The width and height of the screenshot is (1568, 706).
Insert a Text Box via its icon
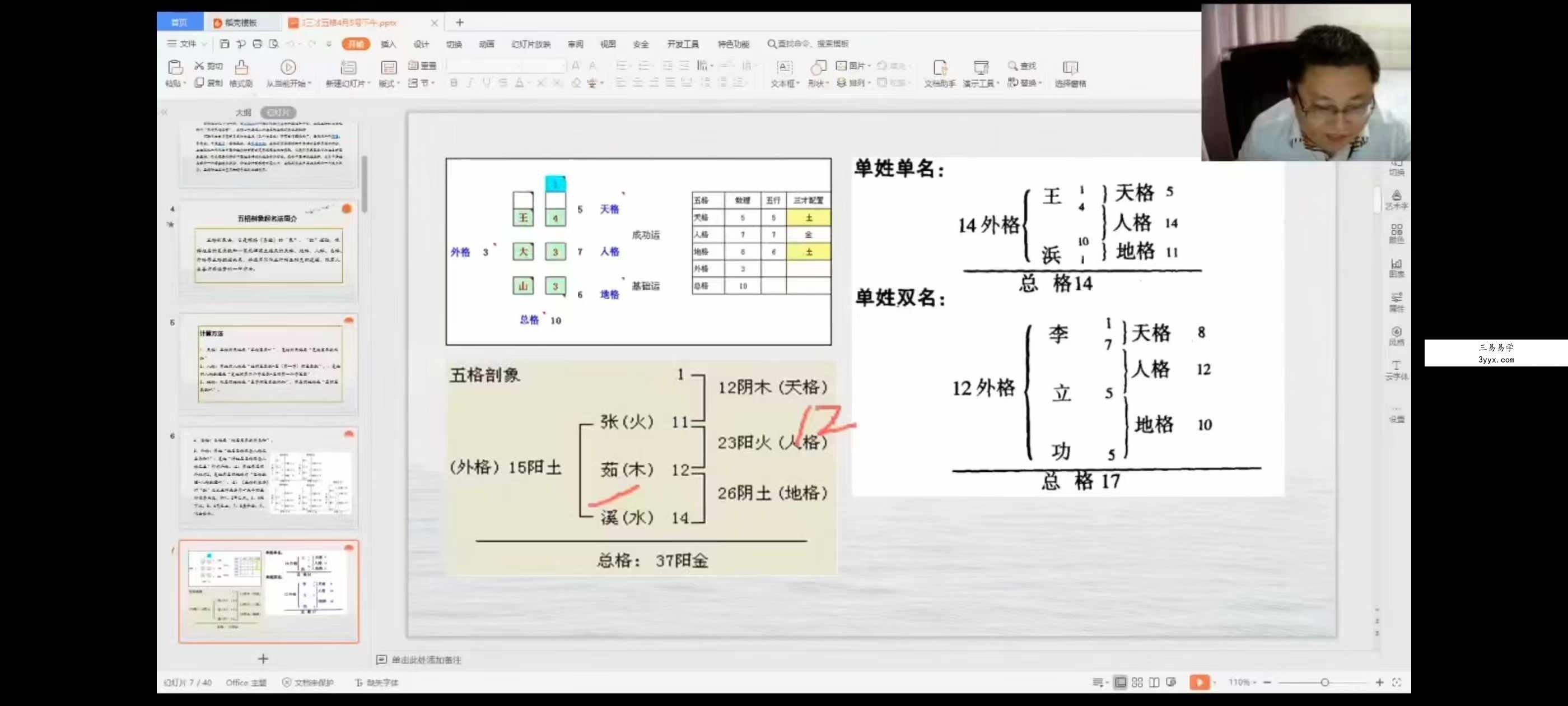pos(785,67)
